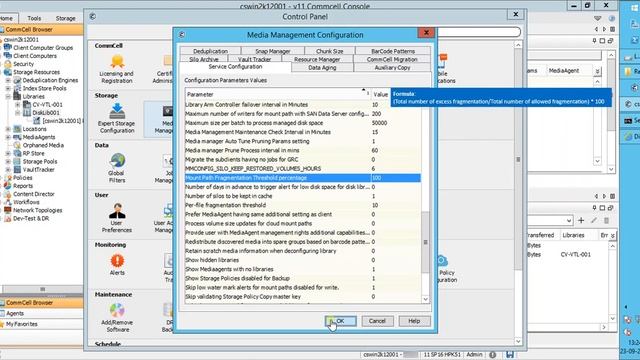Click plus add icon in right panel
640x360 pixels.
(581, 220)
